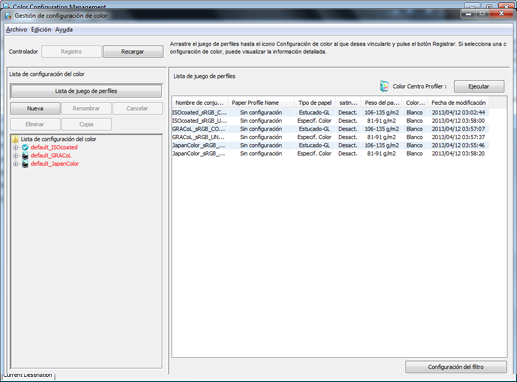Click the printer icon beside default_JapanColor
This screenshot has width=517, height=382.
point(25,164)
